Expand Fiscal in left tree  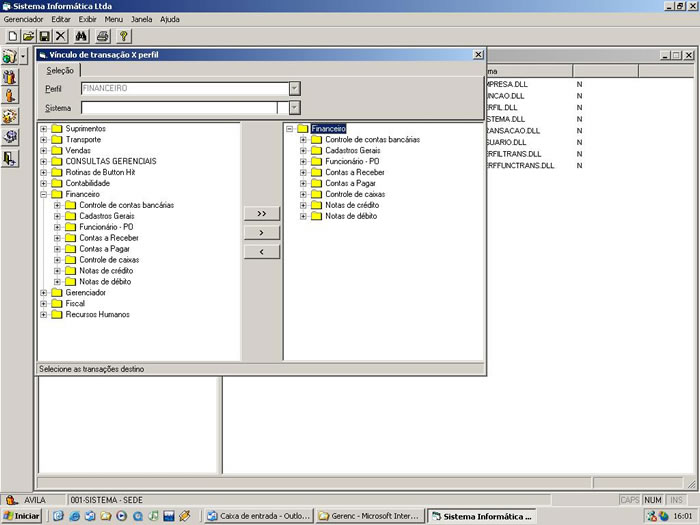click(x=44, y=304)
